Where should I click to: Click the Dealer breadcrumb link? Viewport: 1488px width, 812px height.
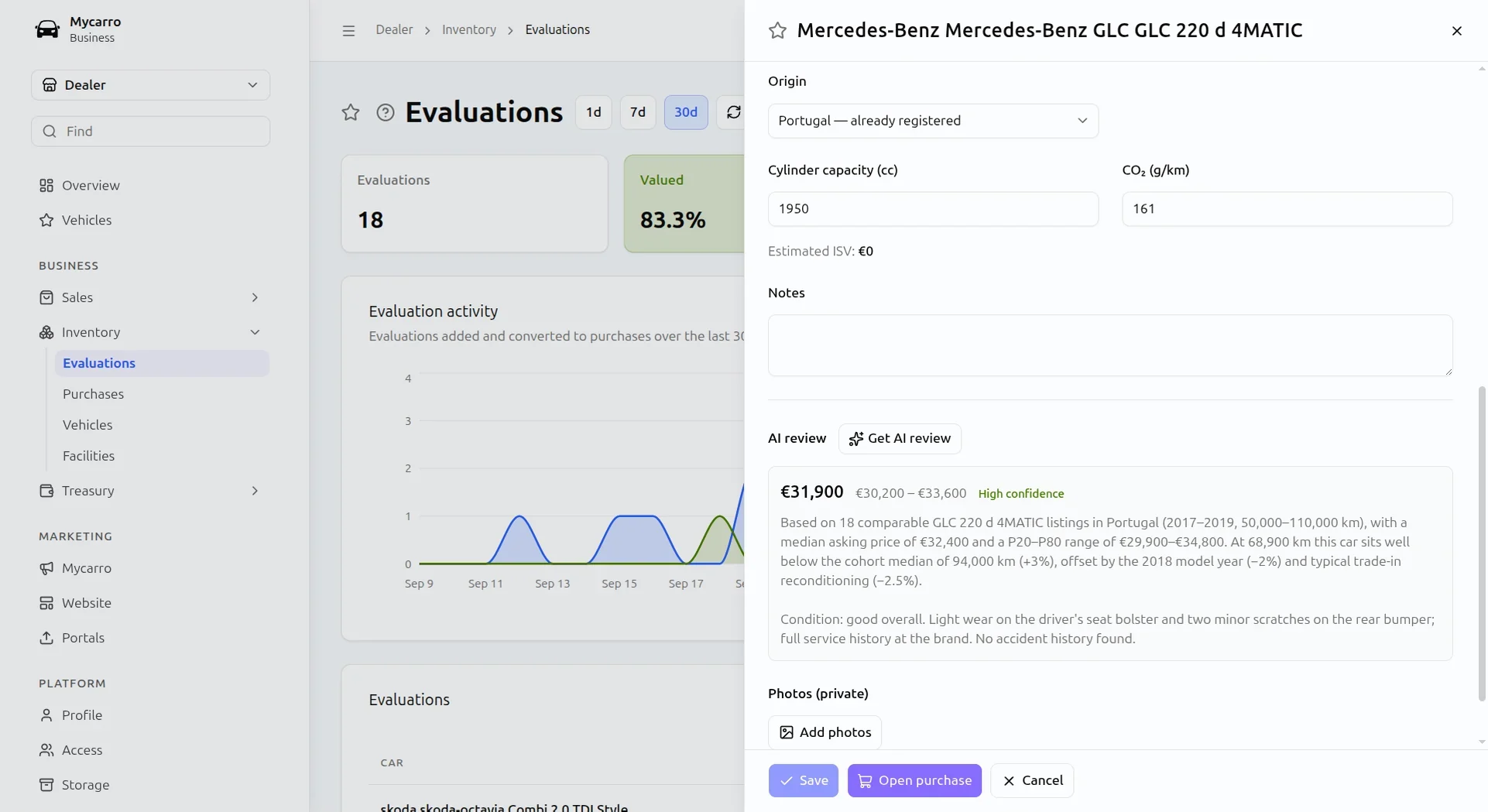394,30
